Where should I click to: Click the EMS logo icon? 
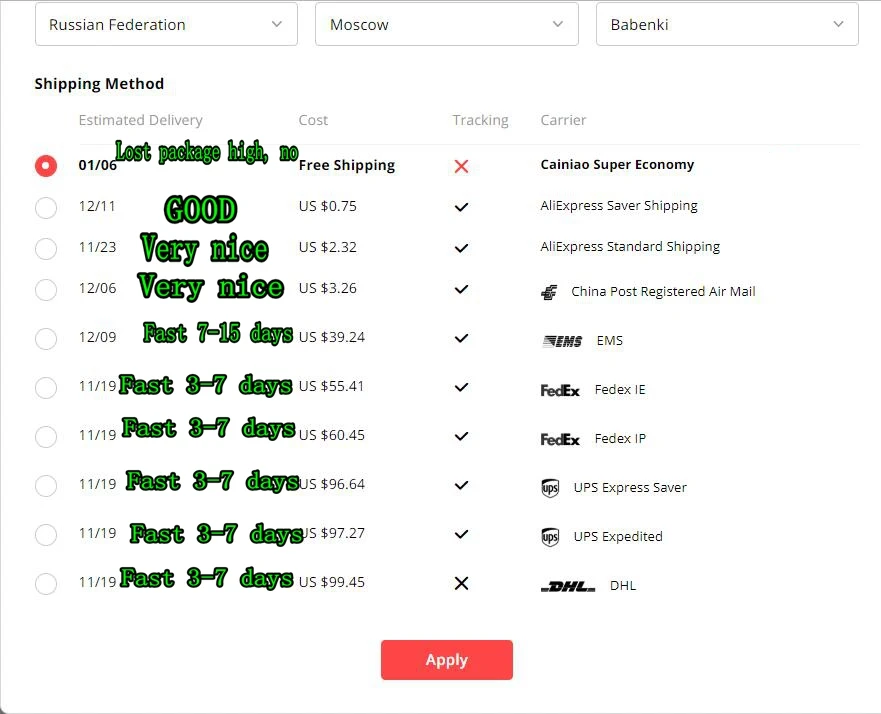coord(562,341)
